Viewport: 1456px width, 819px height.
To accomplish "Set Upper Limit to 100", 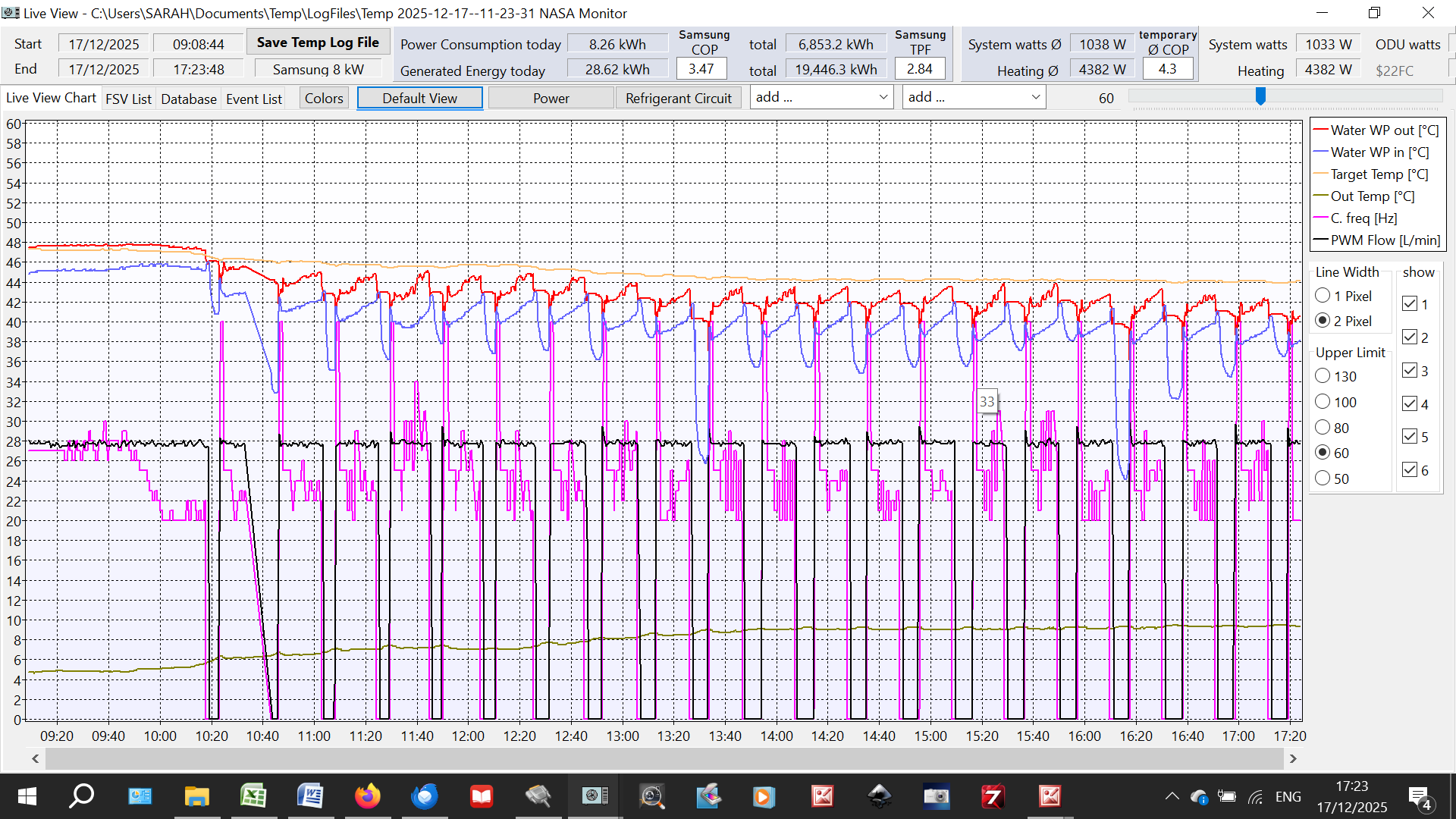I will click(1323, 402).
